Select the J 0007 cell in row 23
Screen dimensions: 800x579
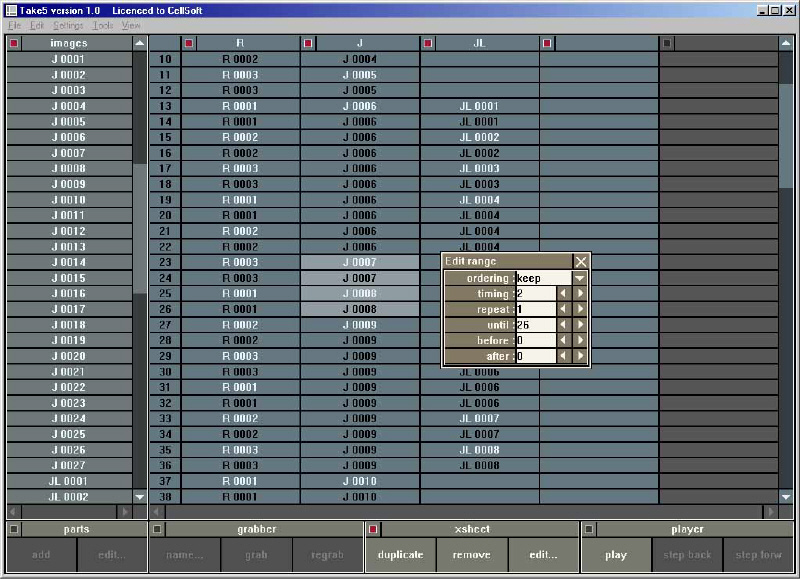tap(360, 262)
